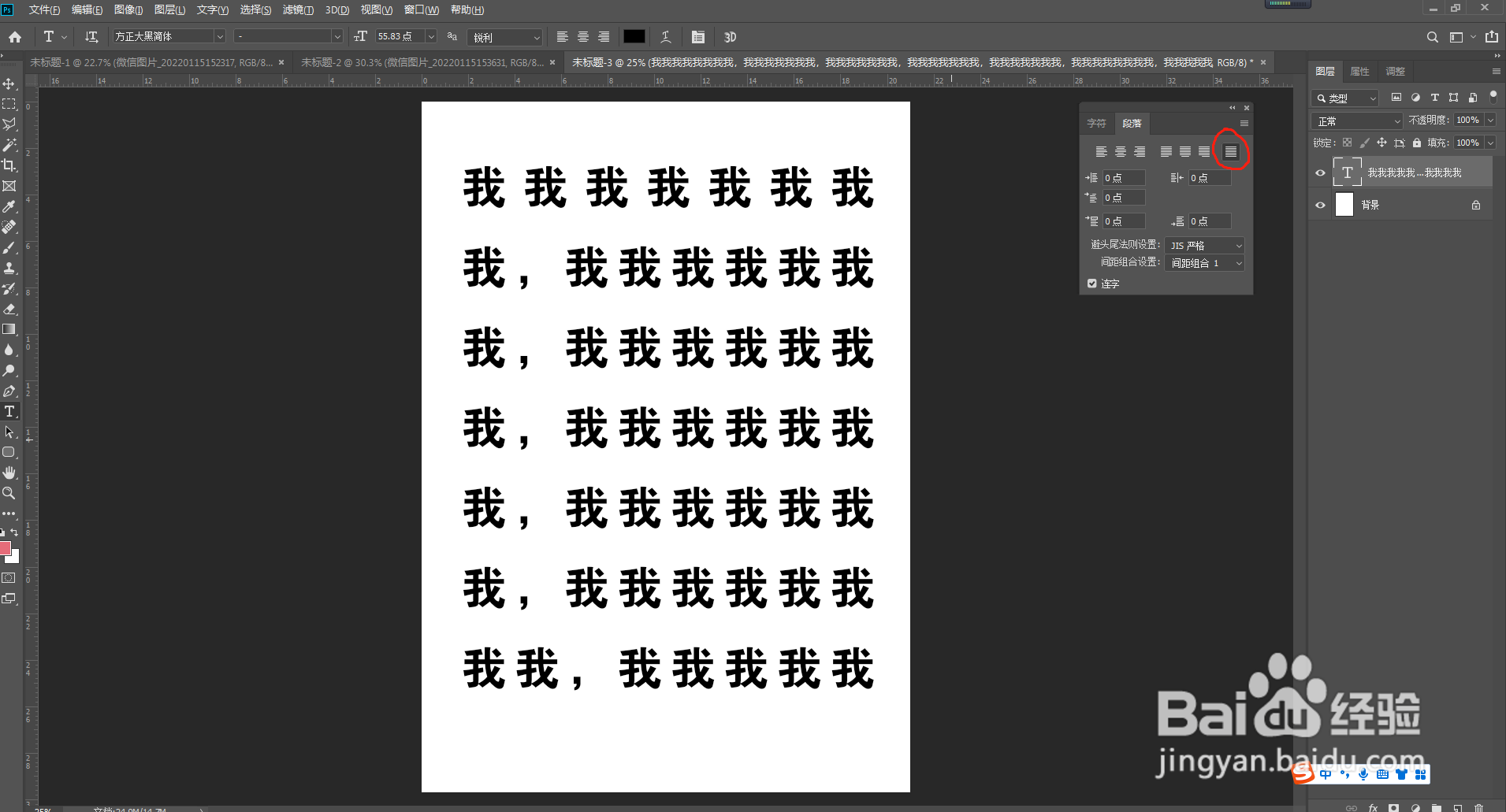Open the 滤镜 menu

(298, 9)
